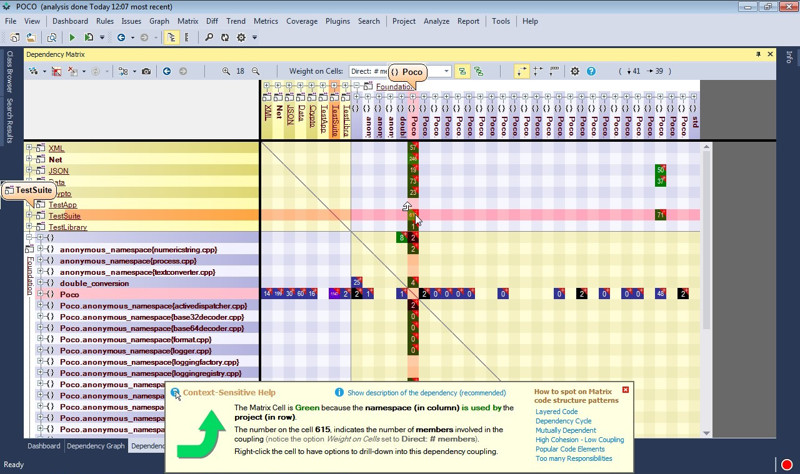
Task: Click the blue back navigation icon in main toolbar
Action: [x=121, y=37]
